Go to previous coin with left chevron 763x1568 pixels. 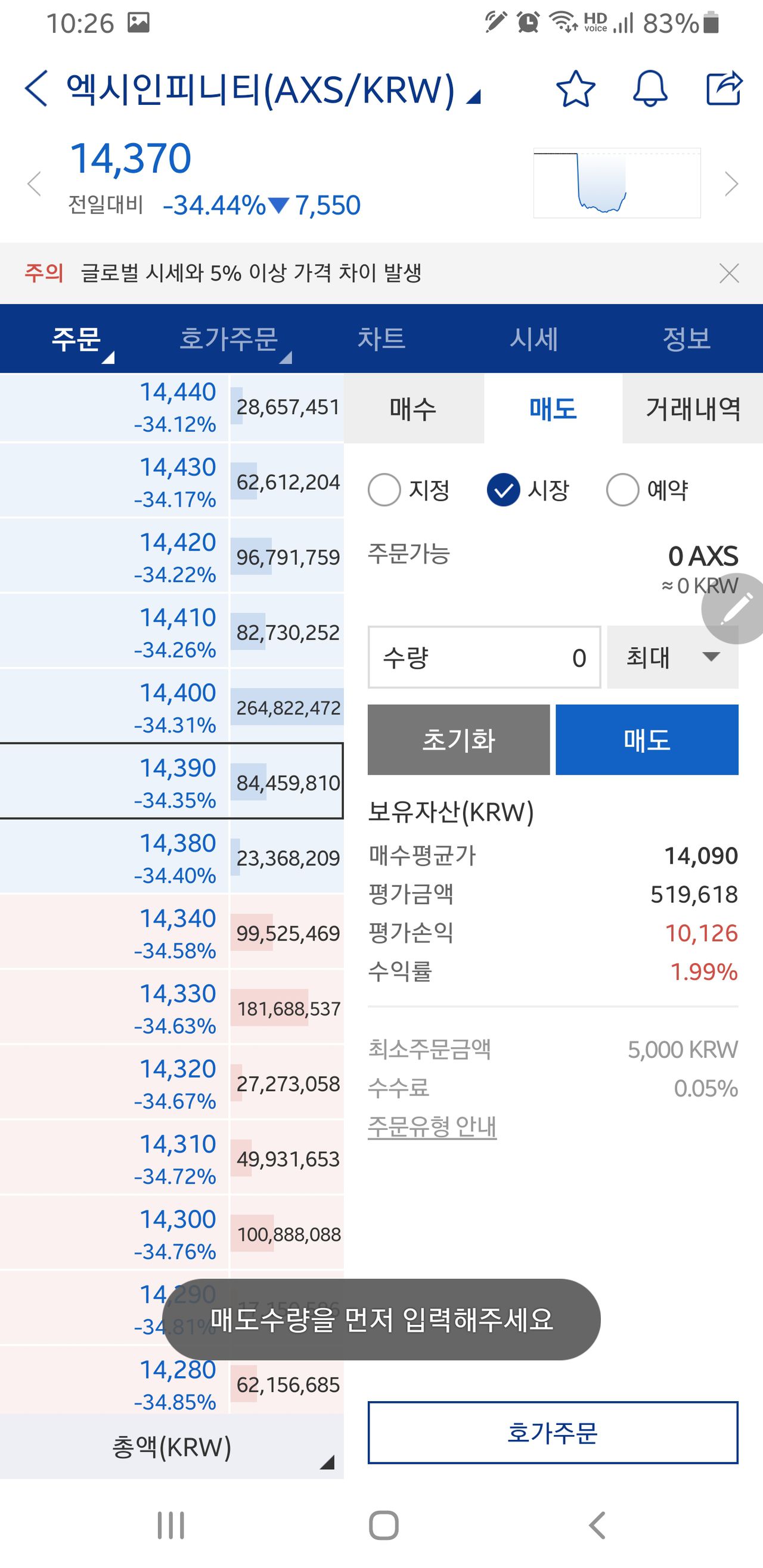coord(34,183)
